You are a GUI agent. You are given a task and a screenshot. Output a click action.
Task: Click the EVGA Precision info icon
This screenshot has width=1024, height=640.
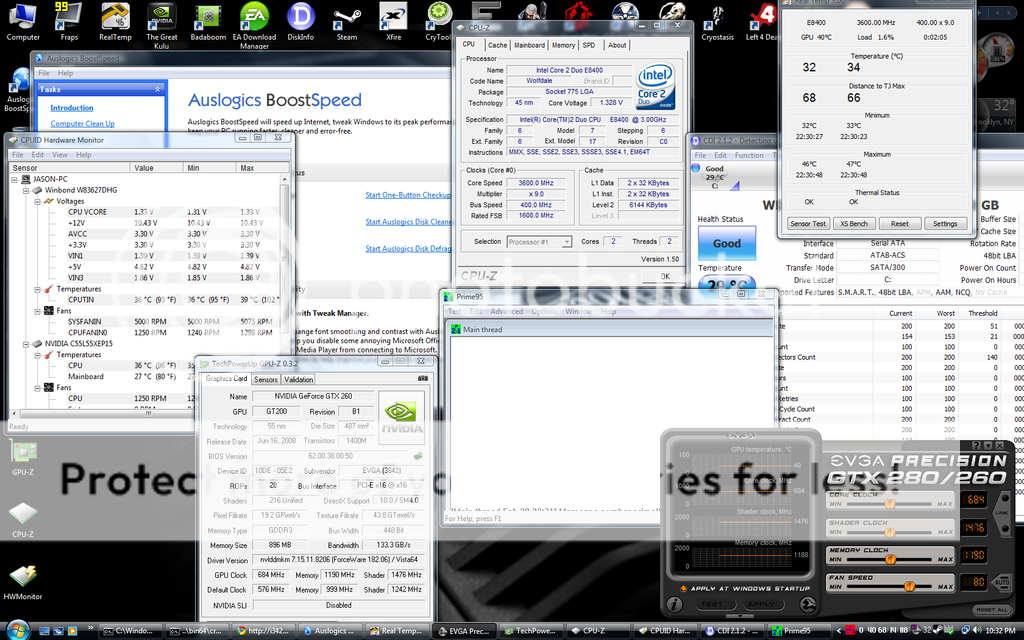(x=676, y=605)
